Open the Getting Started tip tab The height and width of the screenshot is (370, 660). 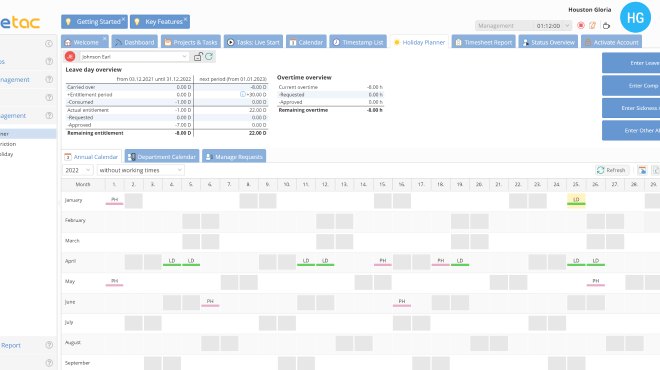(94, 21)
